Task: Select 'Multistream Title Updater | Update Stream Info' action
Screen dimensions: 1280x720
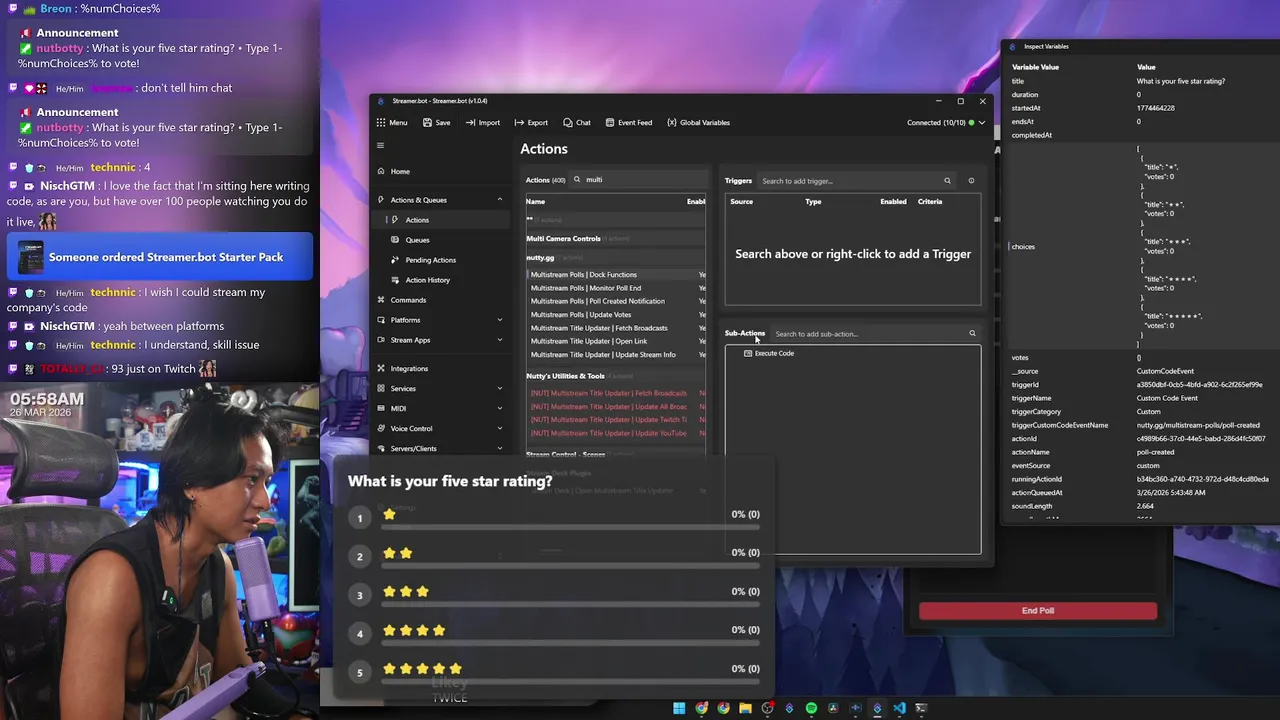Action: click(616, 355)
